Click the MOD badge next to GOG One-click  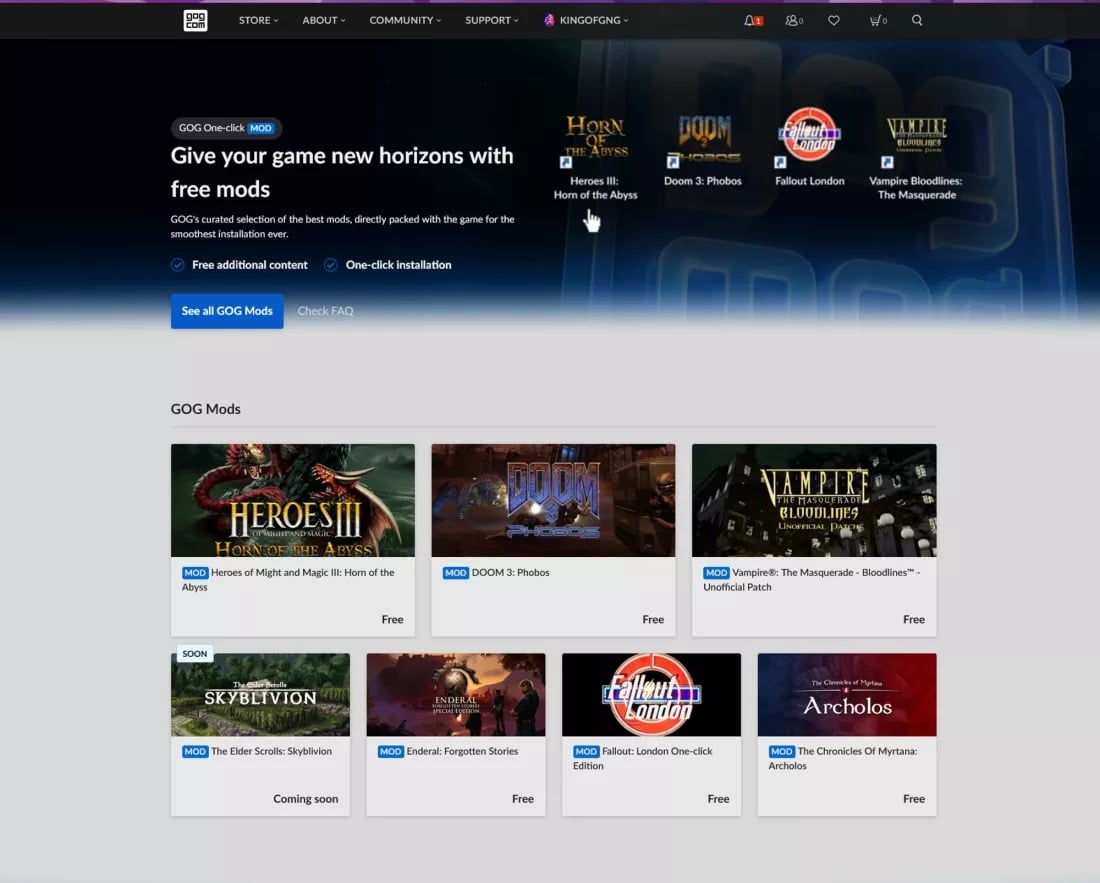[x=260, y=128]
